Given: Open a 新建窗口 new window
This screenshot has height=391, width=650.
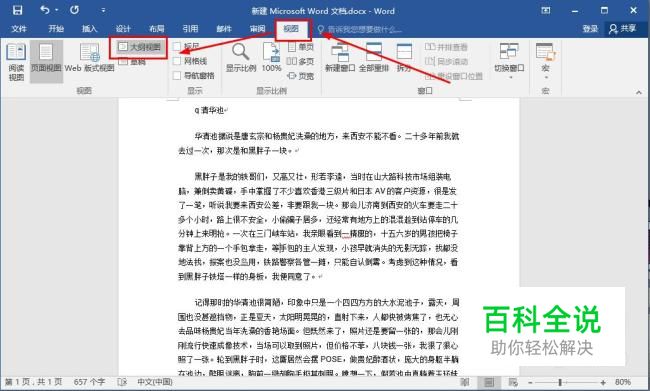Looking at the screenshot, I should pos(340,57).
